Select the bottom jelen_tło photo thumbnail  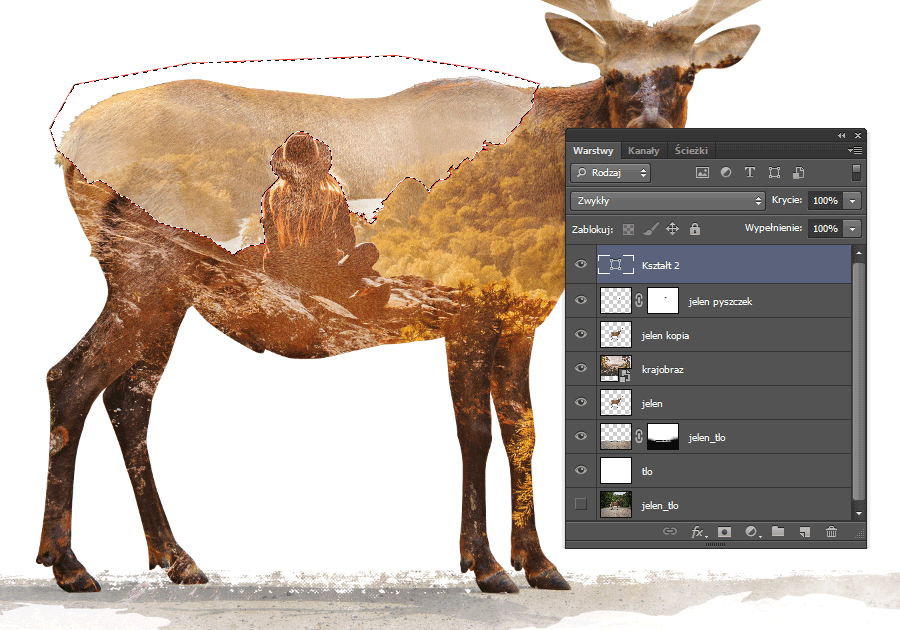click(x=616, y=504)
